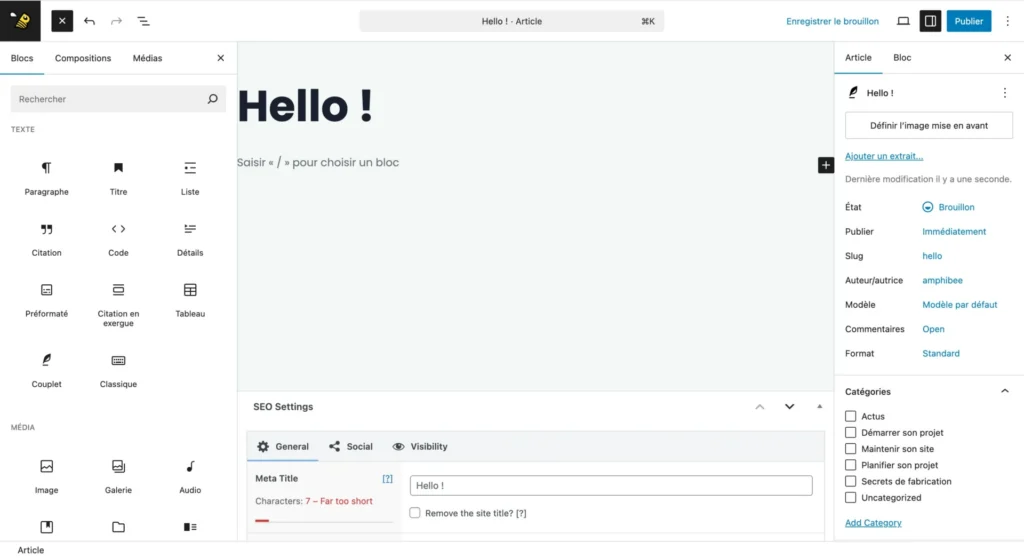Select the Blocs tab
Viewport: 1024px width, 558px height.
click(22, 58)
